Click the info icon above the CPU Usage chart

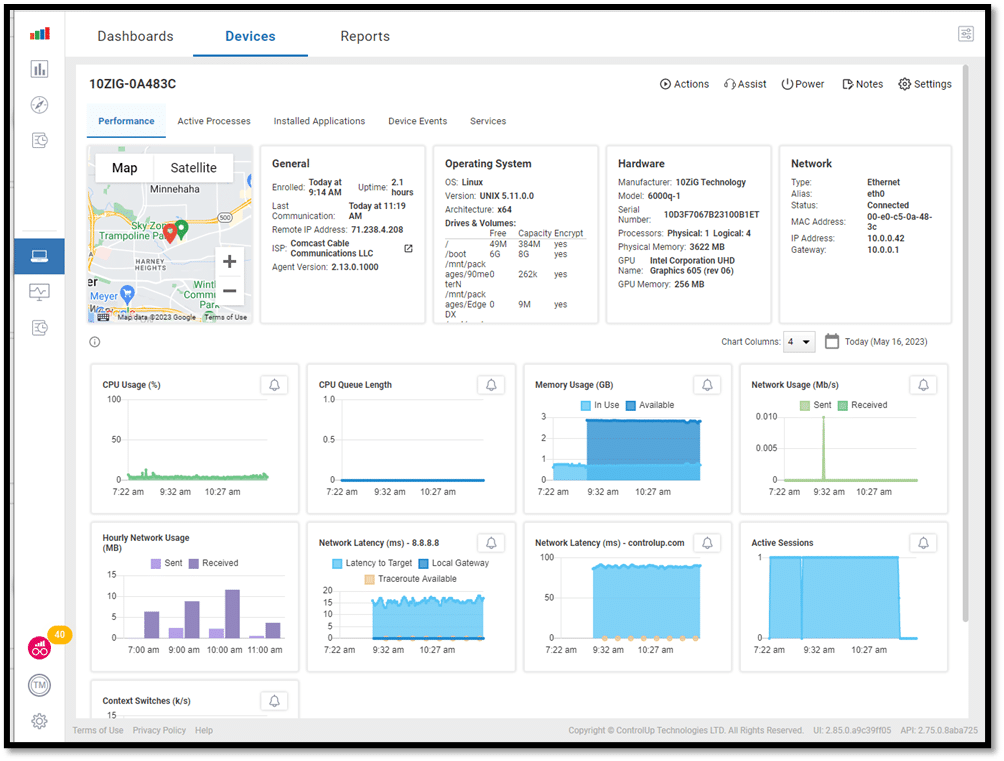95,342
